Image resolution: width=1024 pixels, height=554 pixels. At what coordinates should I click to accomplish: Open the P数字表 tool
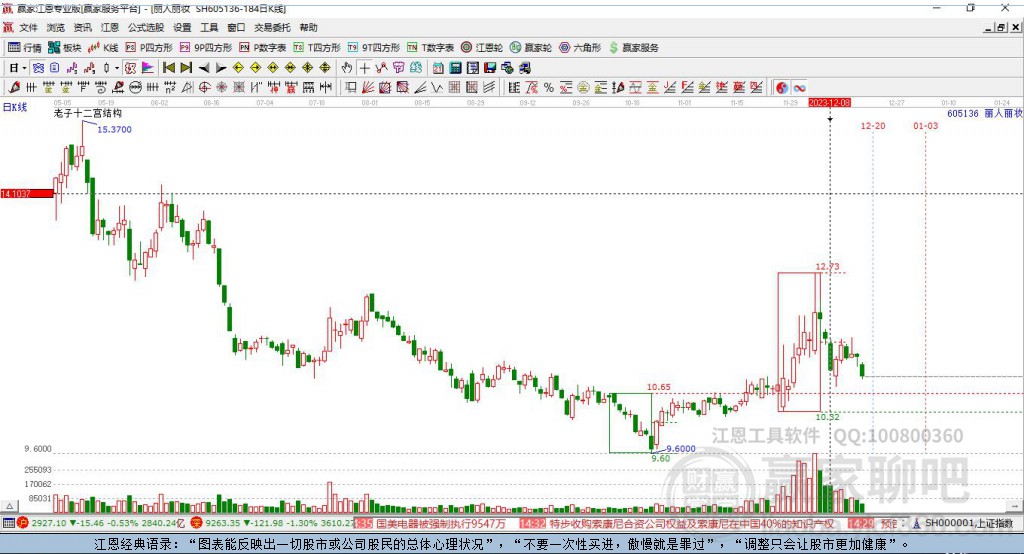click(263, 48)
